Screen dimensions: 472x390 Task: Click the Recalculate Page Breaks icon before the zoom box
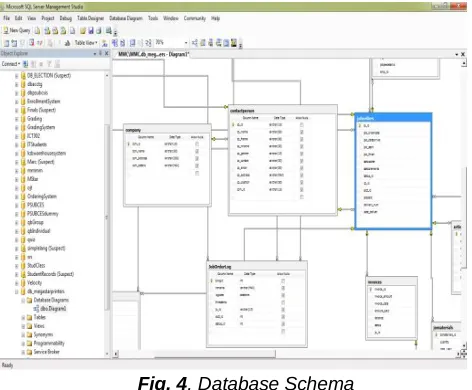[x=148, y=43]
